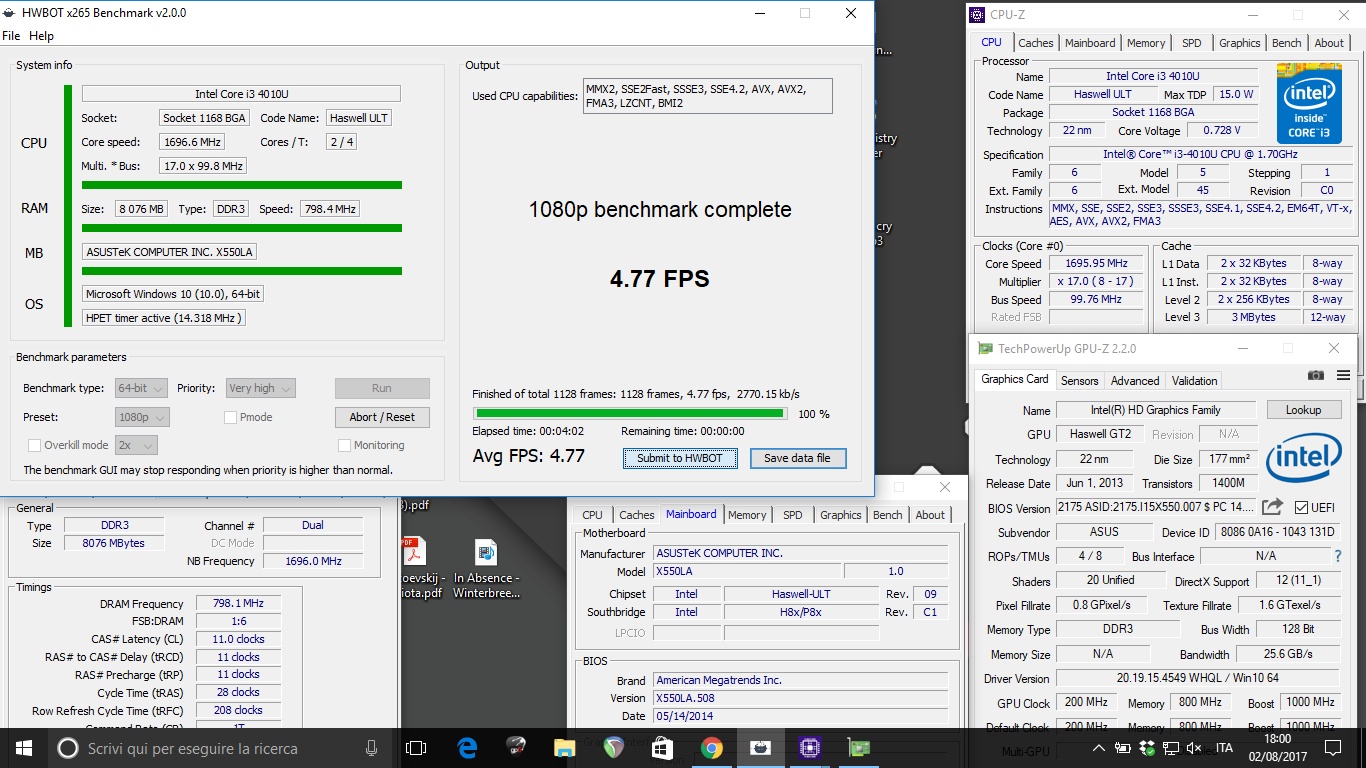Enable the Overkill mode checkbox
This screenshot has width=1366, height=768.
coord(34,445)
